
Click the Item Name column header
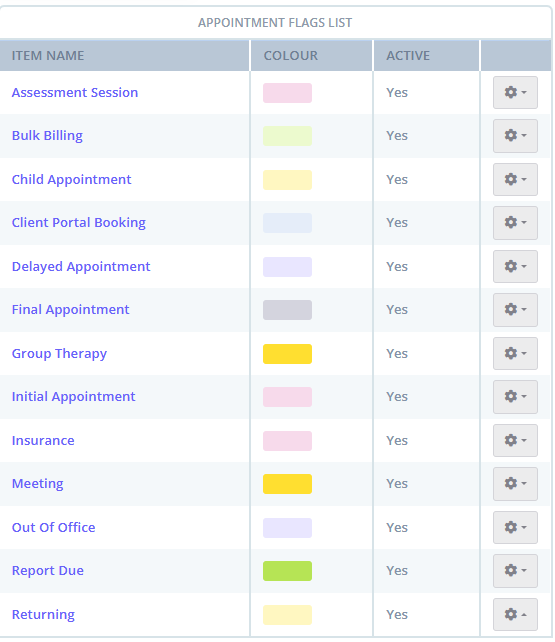(48, 56)
